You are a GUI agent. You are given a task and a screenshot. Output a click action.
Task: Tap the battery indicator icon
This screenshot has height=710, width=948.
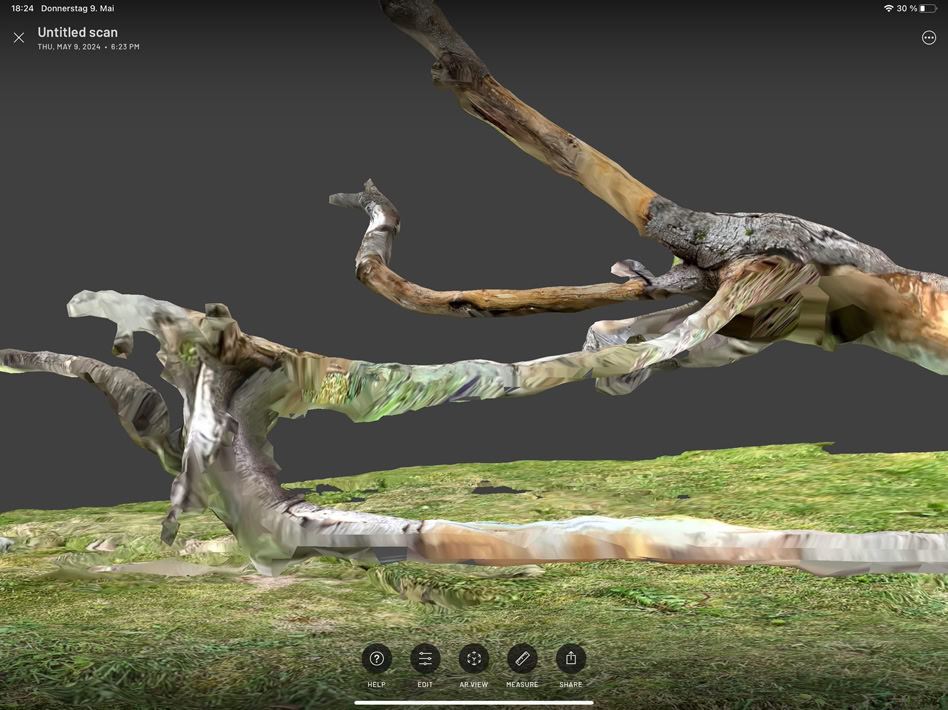pos(928,9)
